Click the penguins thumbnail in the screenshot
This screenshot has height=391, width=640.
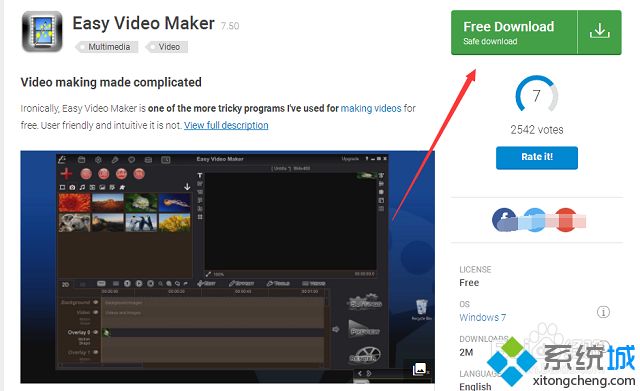pyautogui.click(x=141, y=222)
